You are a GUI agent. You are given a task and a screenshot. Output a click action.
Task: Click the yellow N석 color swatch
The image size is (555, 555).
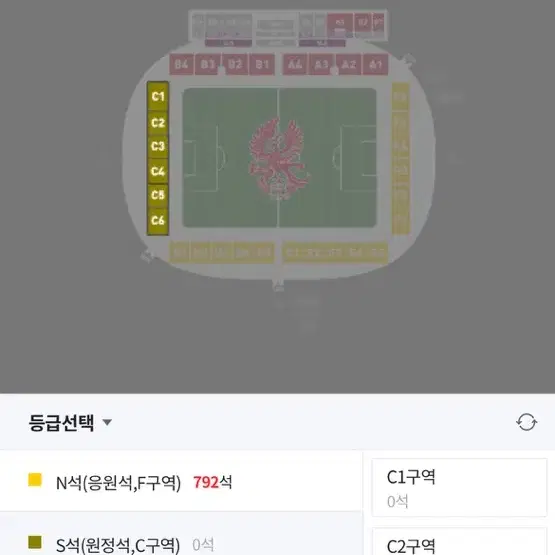tap(35, 480)
